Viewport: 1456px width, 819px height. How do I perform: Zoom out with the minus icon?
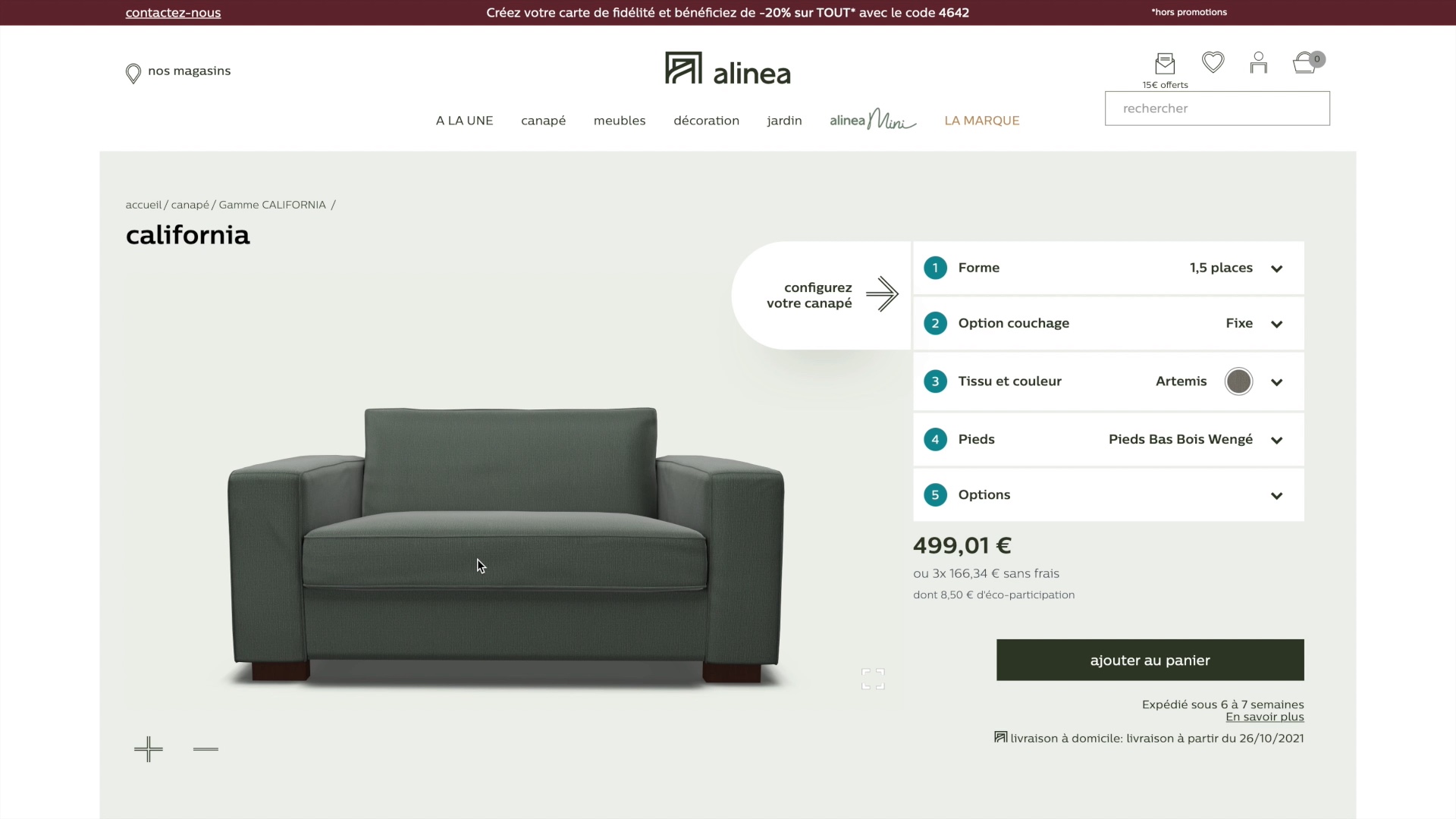pos(206,749)
